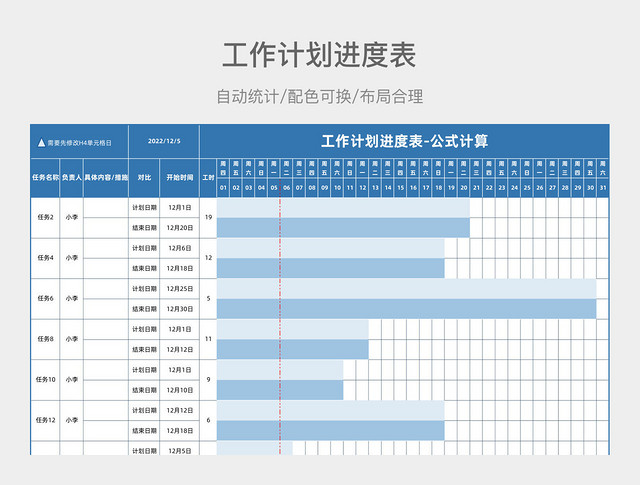The image size is (640, 485).
Task: Click the 任务6 task name cell
Action: (x=45, y=298)
